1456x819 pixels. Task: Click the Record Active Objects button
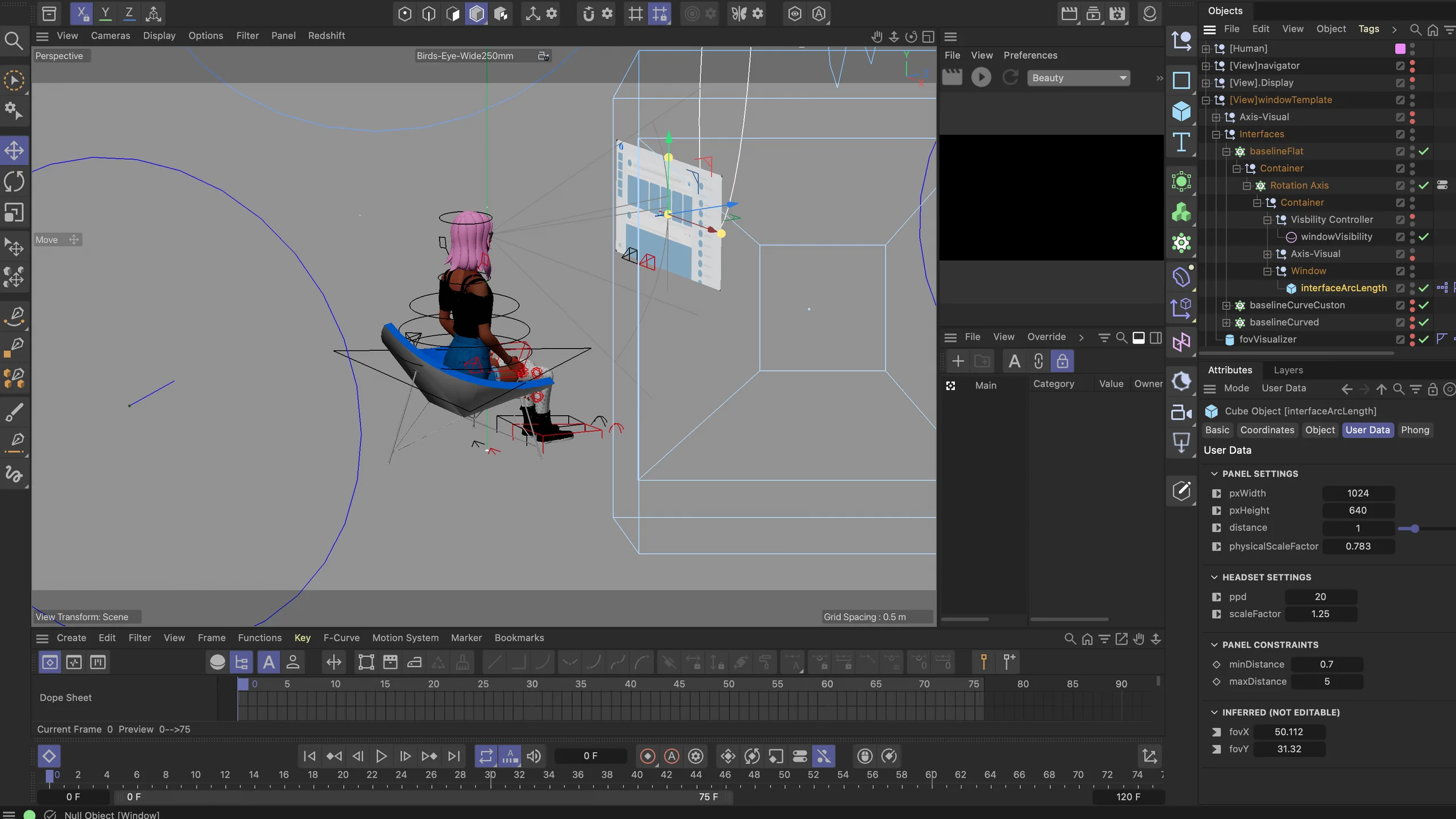click(x=648, y=756)
